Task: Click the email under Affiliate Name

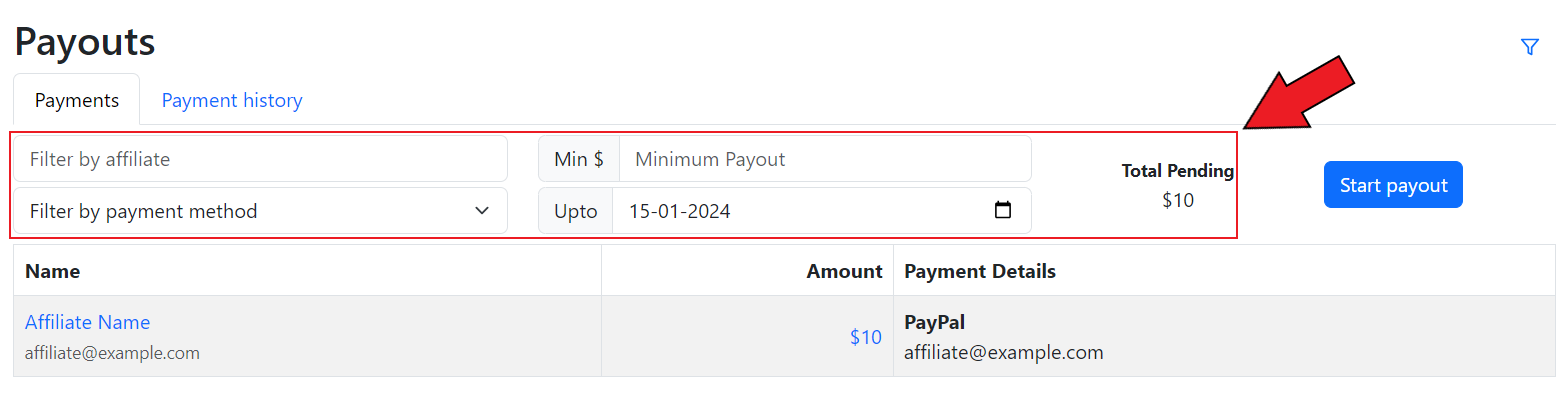Action: [x=112, y=353]
